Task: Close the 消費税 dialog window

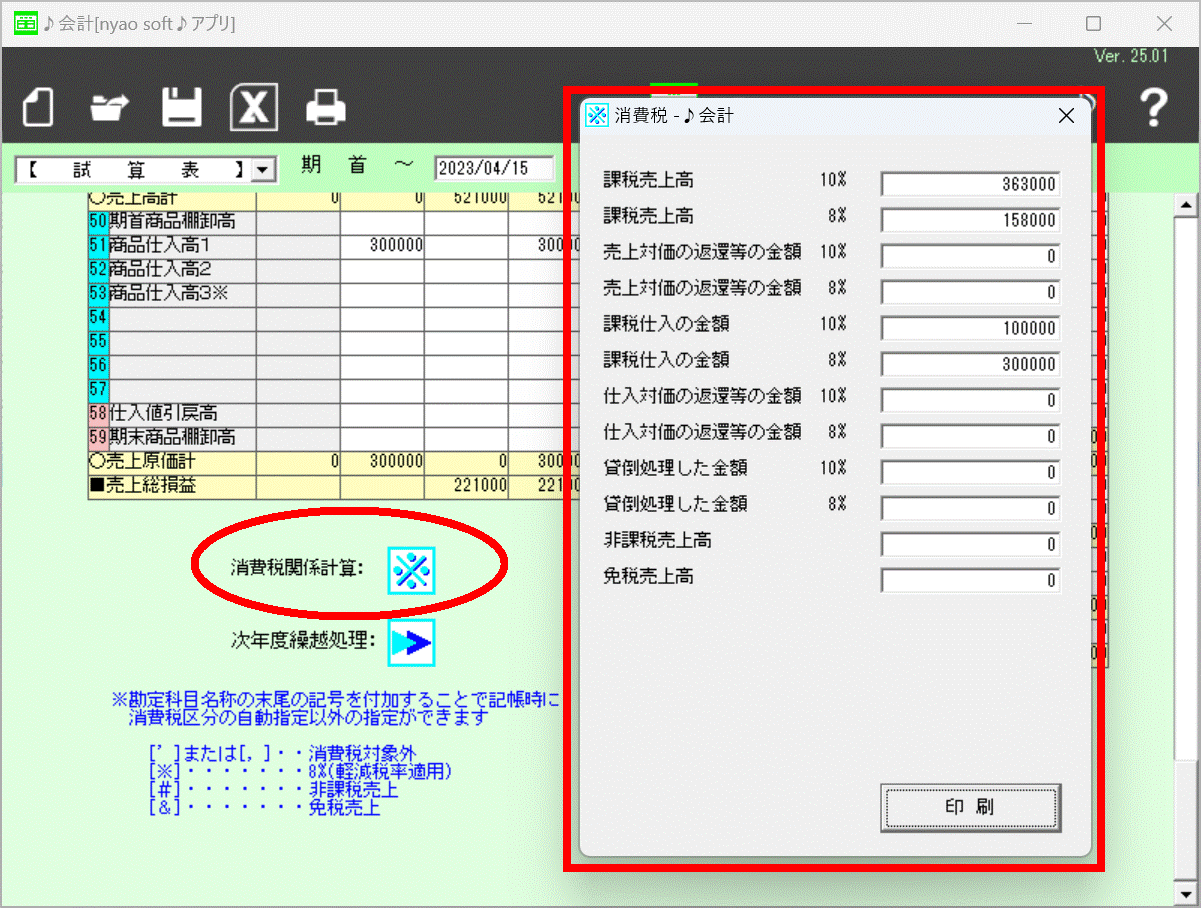Action: pyautogui.click(x=1066, y=116)
